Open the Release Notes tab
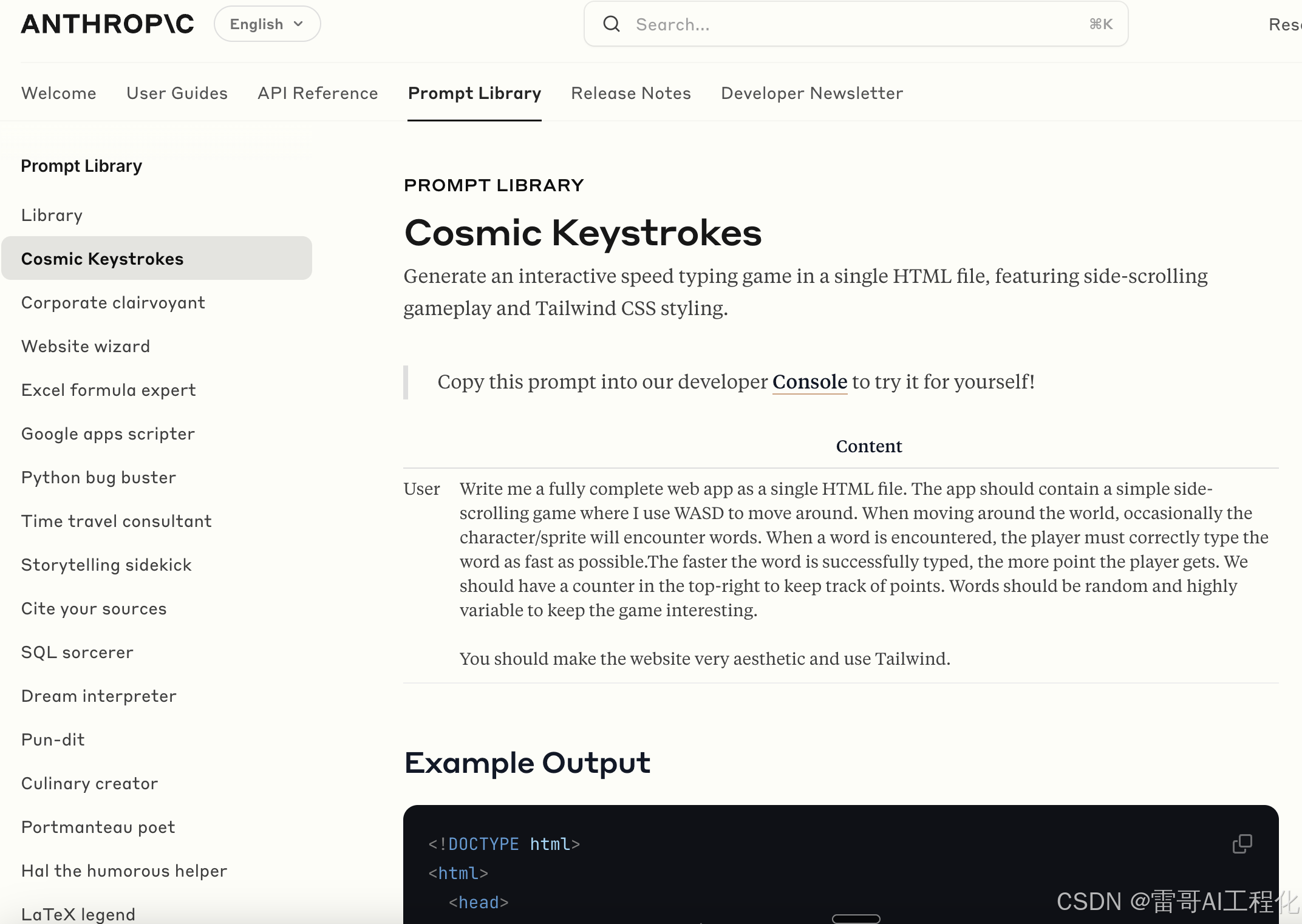Image resolution: width=1302 pixels, height=924 pixels. pyautogui.click(x=631, y=93)
